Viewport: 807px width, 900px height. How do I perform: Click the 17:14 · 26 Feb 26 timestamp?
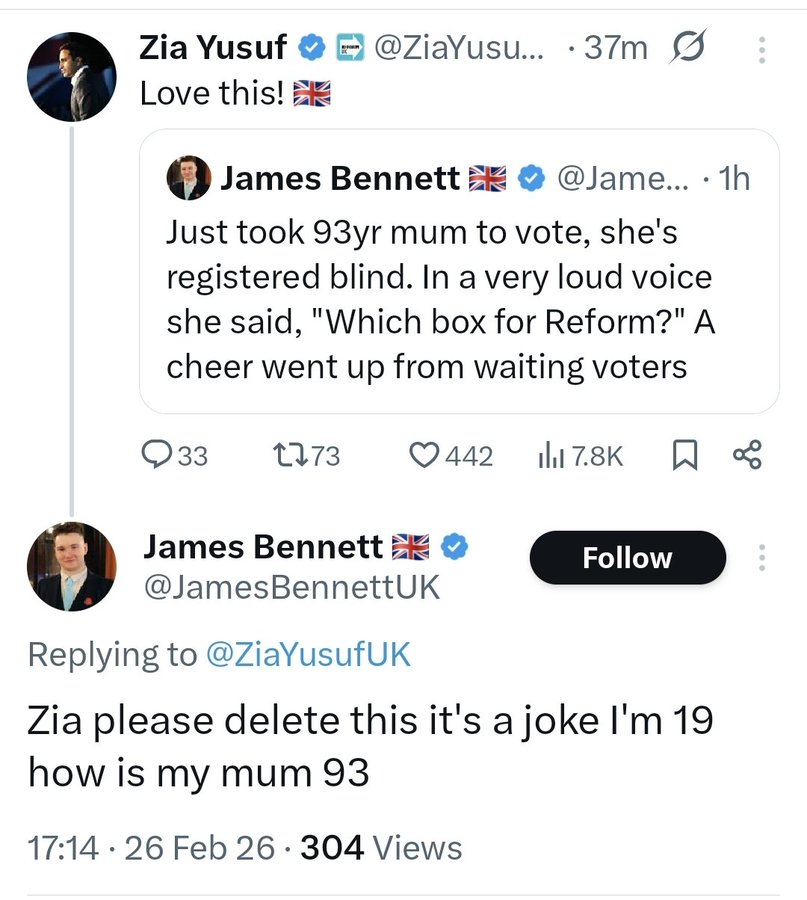coord(150,848)
